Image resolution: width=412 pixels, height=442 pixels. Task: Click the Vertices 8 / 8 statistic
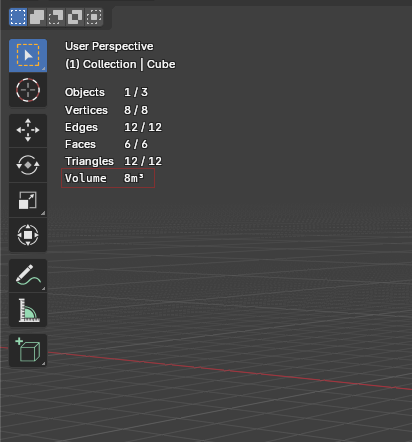click(x=106, y=110)
